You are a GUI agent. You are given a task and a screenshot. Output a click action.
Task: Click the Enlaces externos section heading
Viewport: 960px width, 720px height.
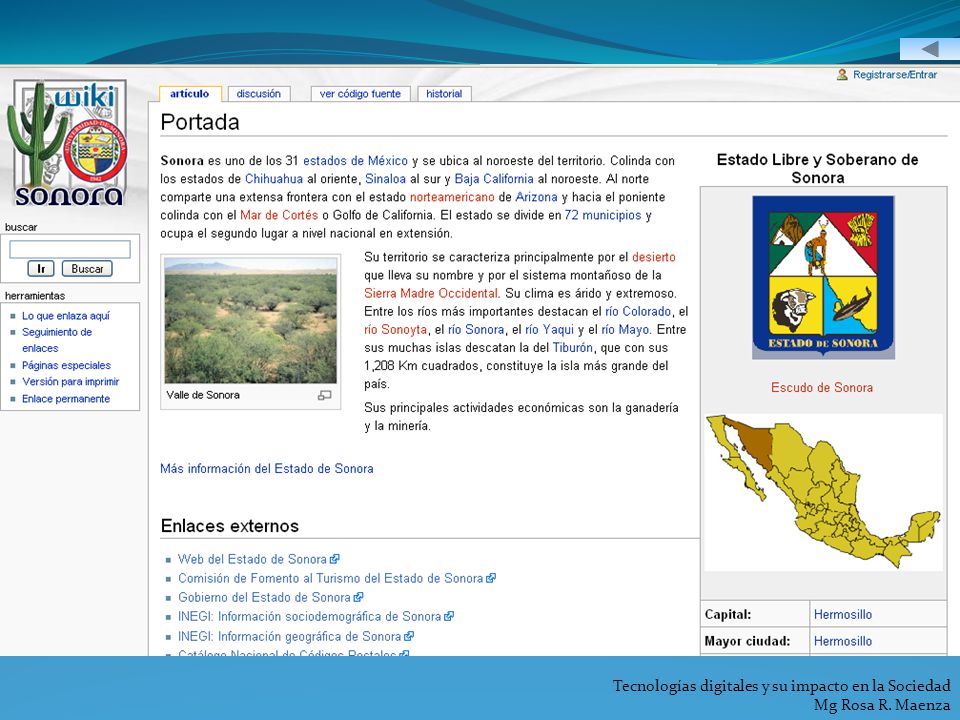(x=230, y=526)
